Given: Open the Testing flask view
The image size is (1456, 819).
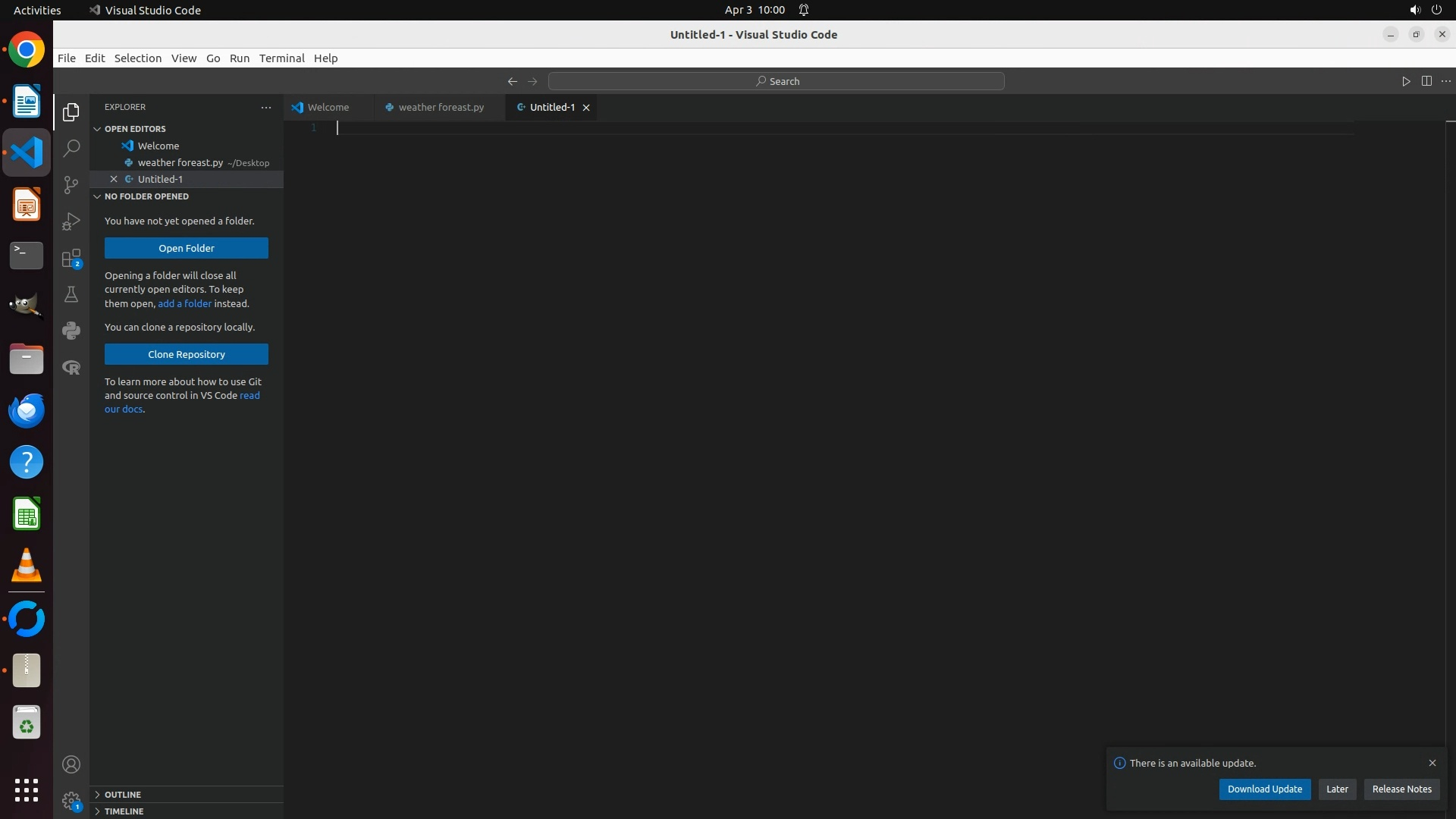Looking at the screenshot, I should (x=71, y=295).
